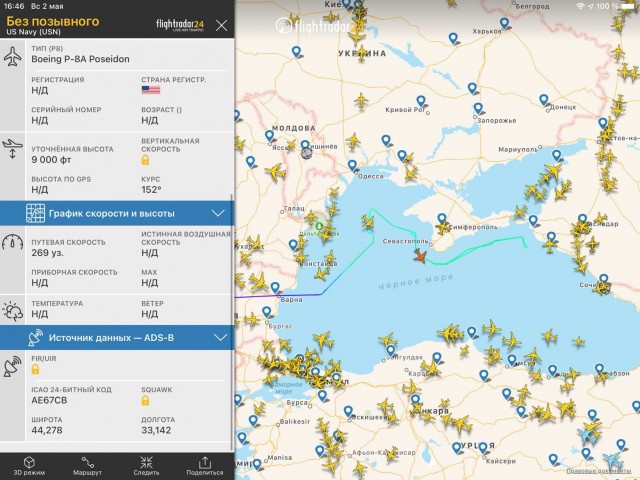Tap the Squawk lock icon

(145, 400)
